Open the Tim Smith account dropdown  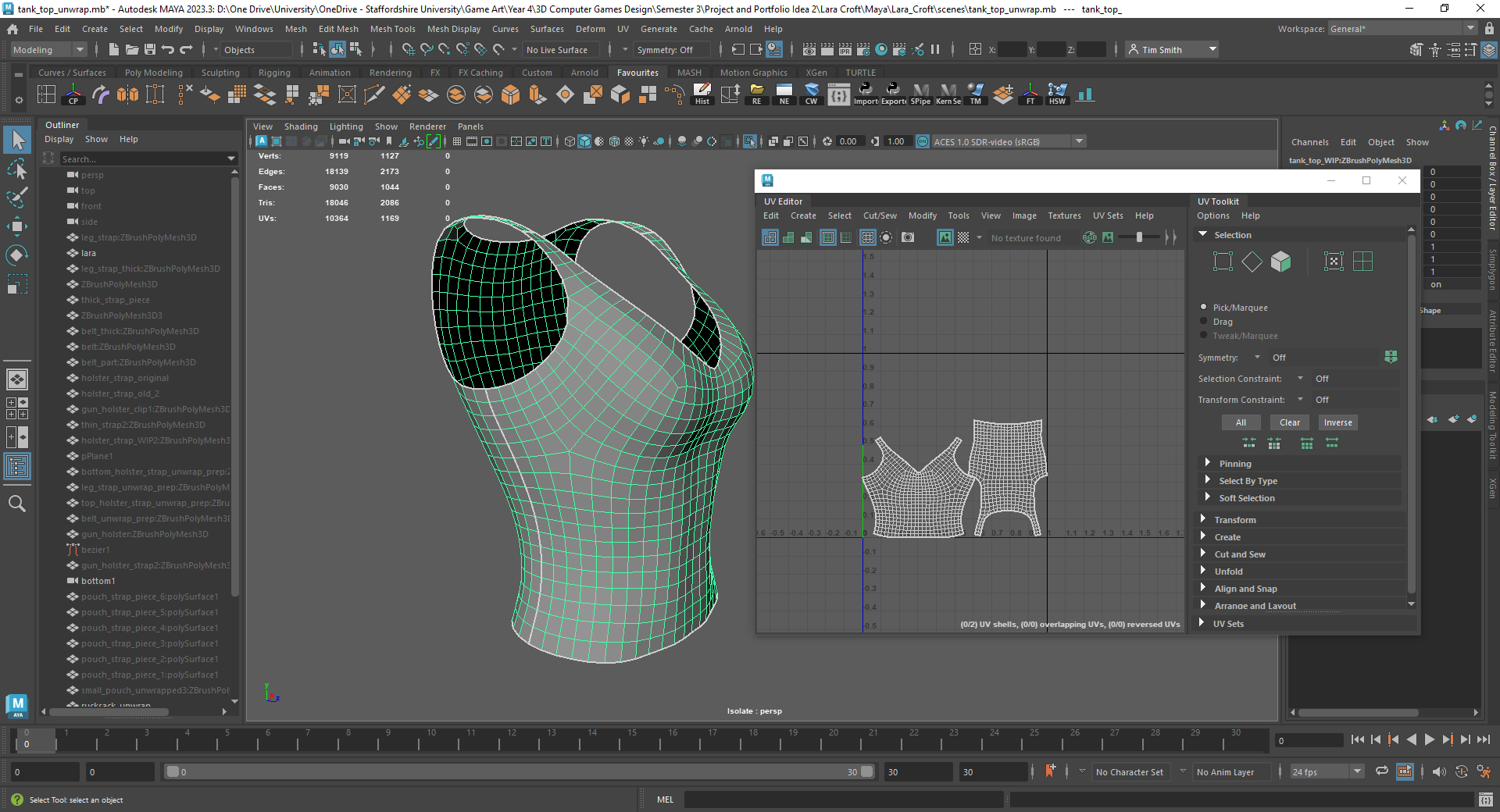coord(1172,49)
